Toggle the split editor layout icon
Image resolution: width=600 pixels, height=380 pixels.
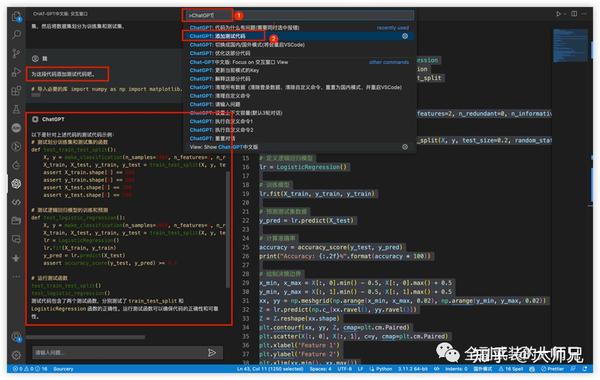(x=574, y=14)
